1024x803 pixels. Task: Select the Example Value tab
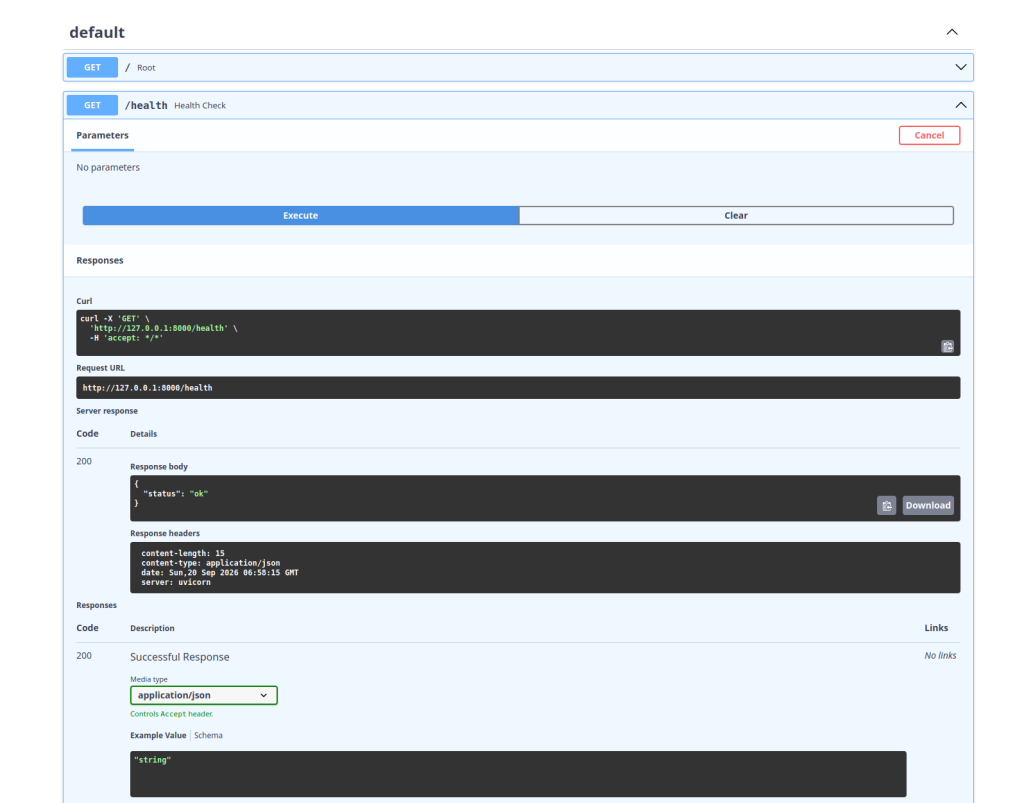[158, 735]
